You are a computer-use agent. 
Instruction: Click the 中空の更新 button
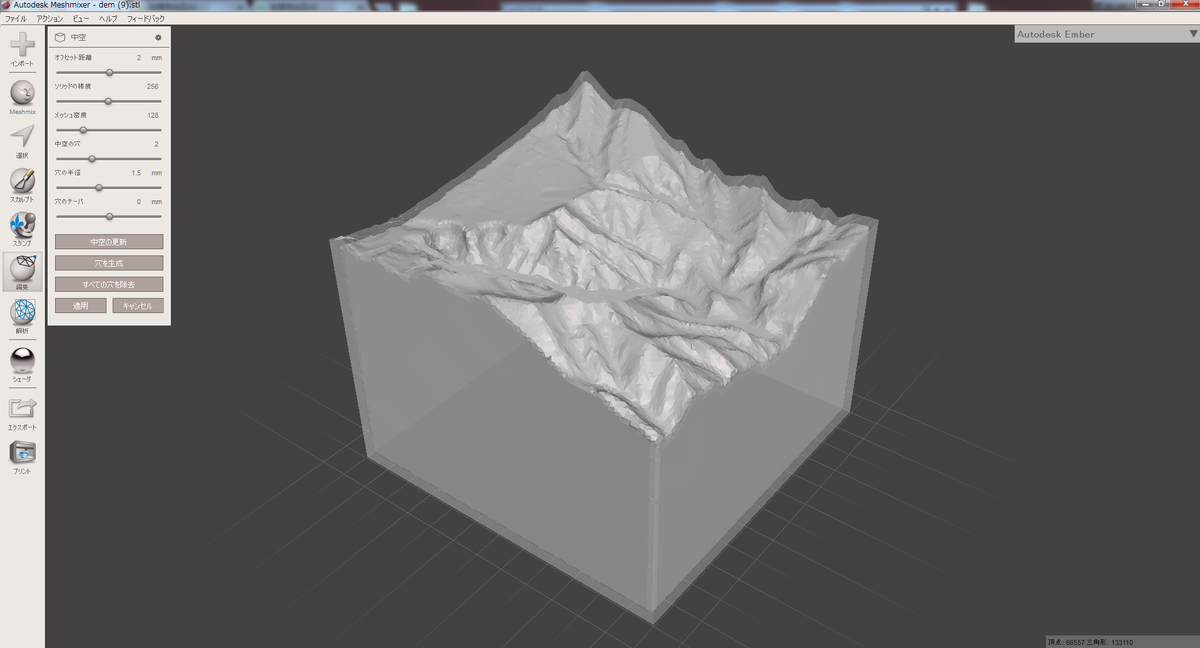109,242
